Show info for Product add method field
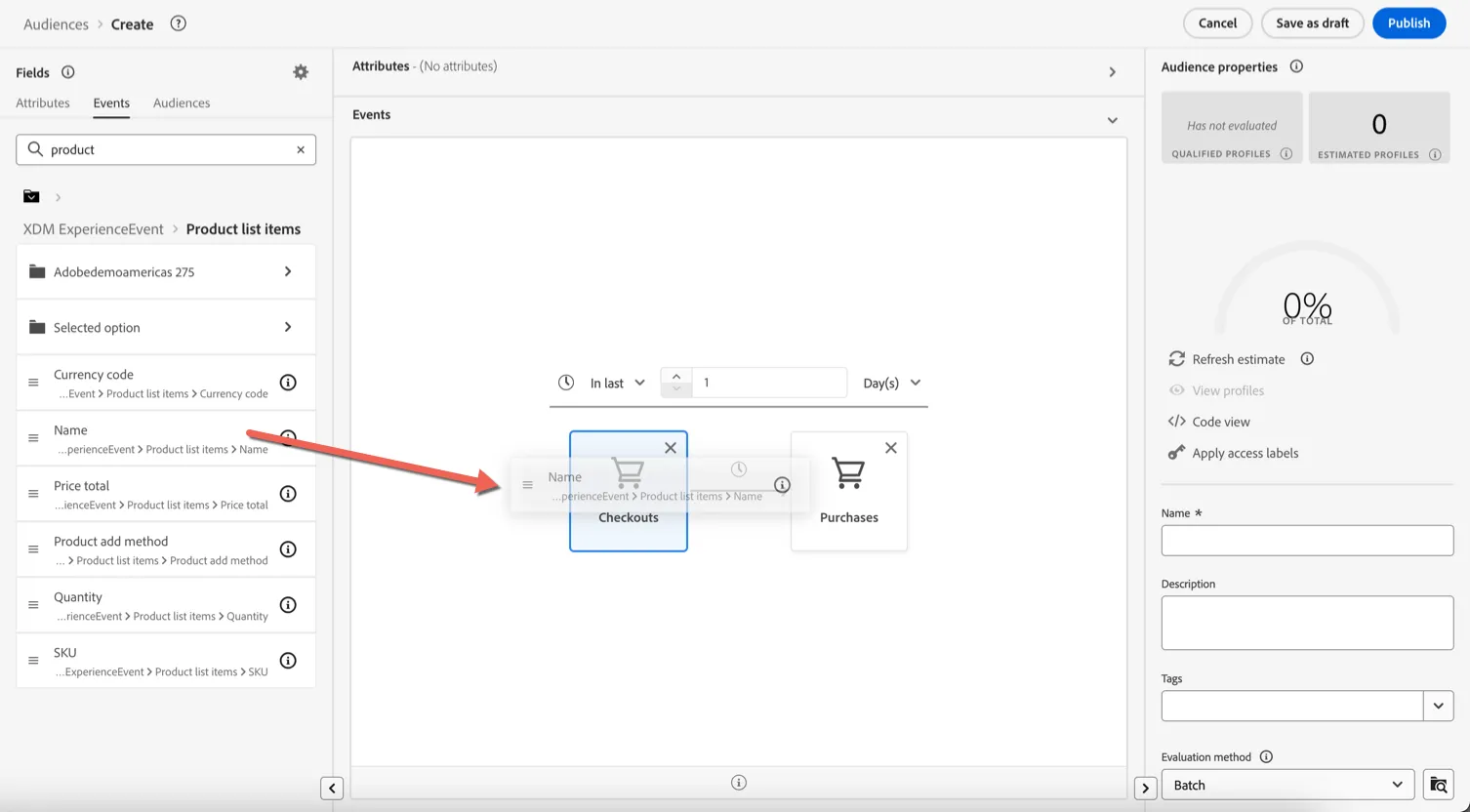This screenshot has height=812, width=1470. click(x=288, y=549)
